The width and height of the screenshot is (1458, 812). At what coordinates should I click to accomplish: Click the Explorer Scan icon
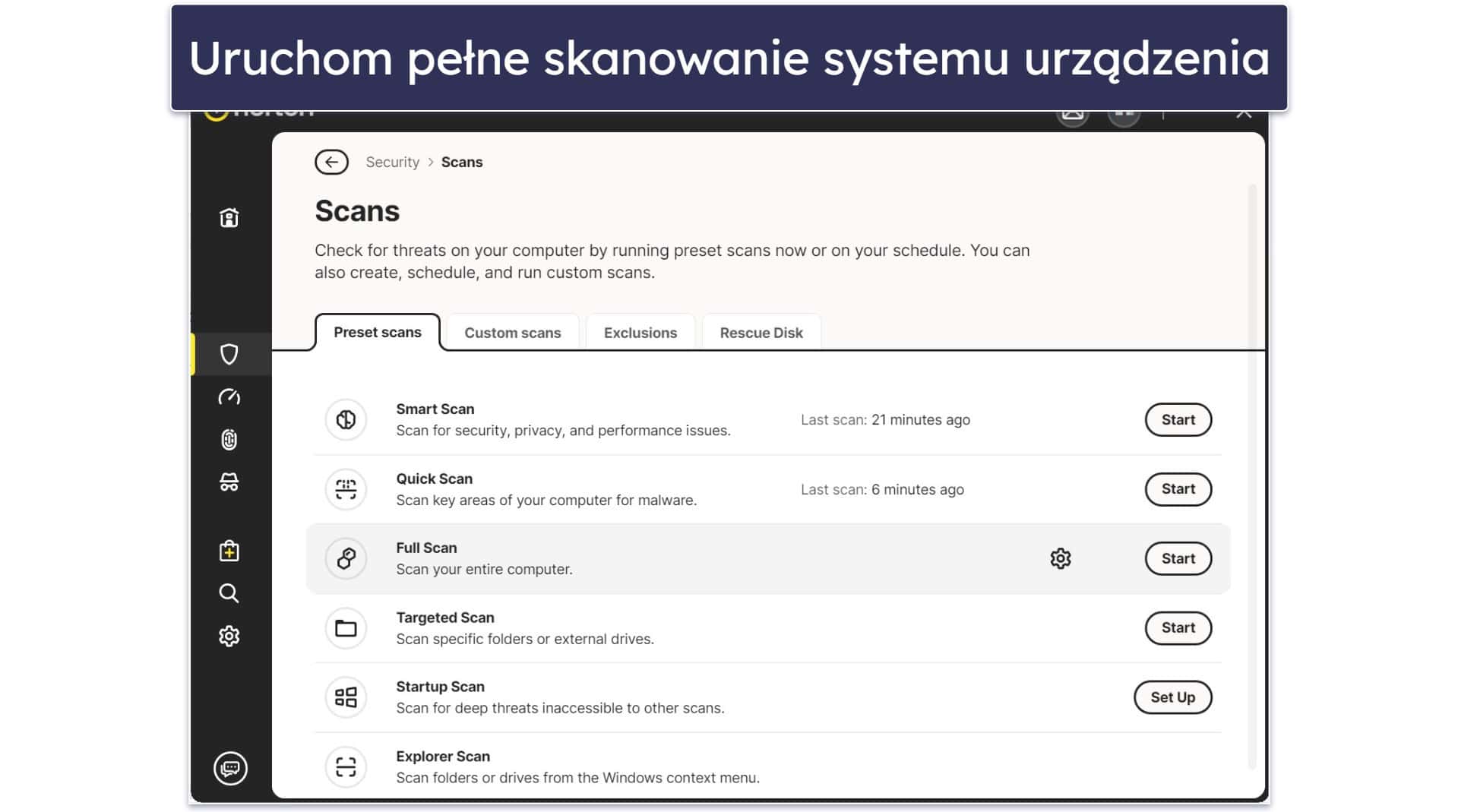[x=346, y=767]
